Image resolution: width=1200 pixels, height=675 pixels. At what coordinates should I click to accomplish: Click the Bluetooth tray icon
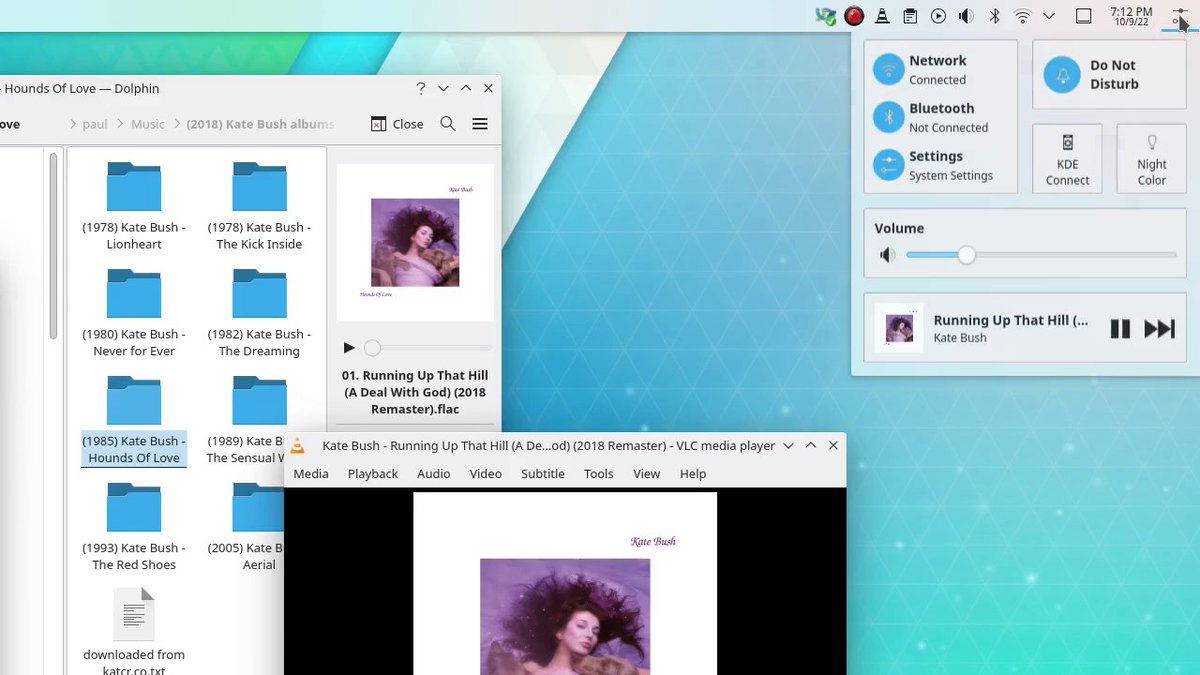point(994,16)
